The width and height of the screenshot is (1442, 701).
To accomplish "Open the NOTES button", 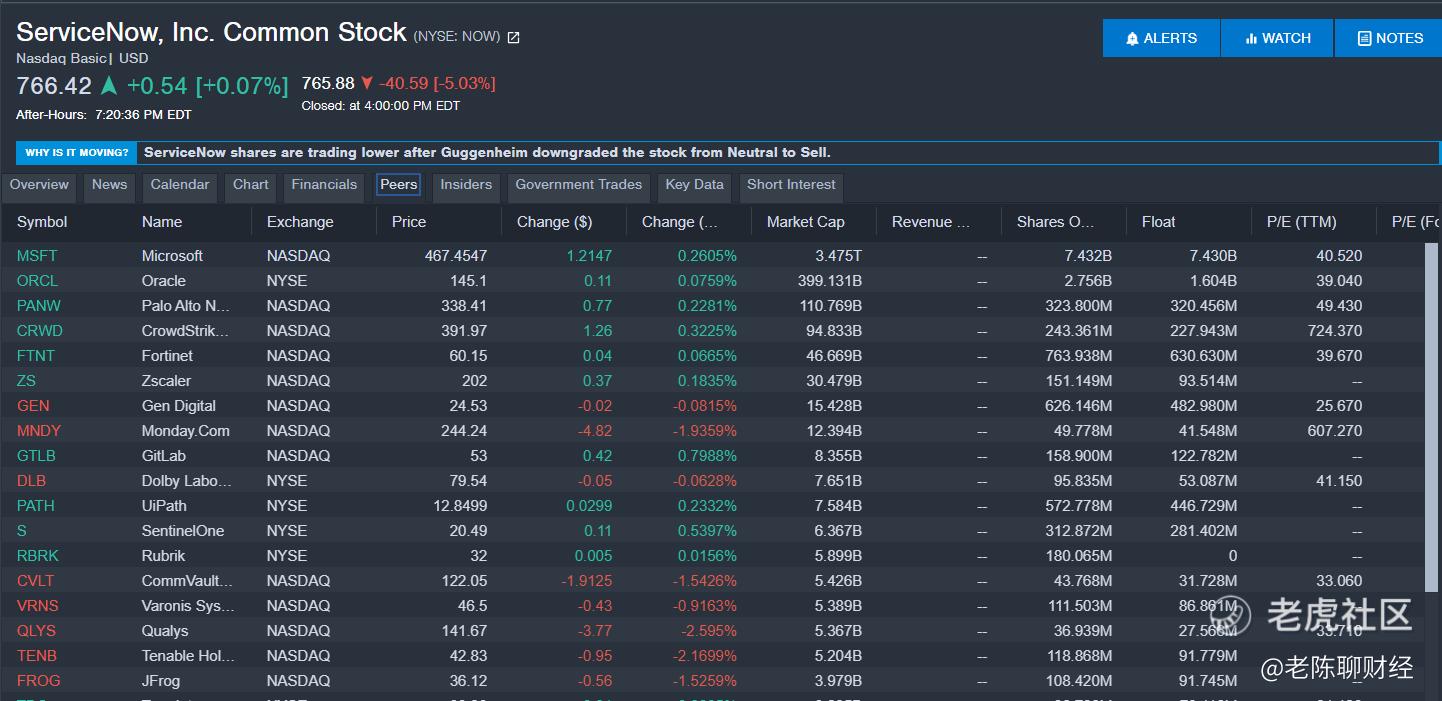I will (1389, 38).
